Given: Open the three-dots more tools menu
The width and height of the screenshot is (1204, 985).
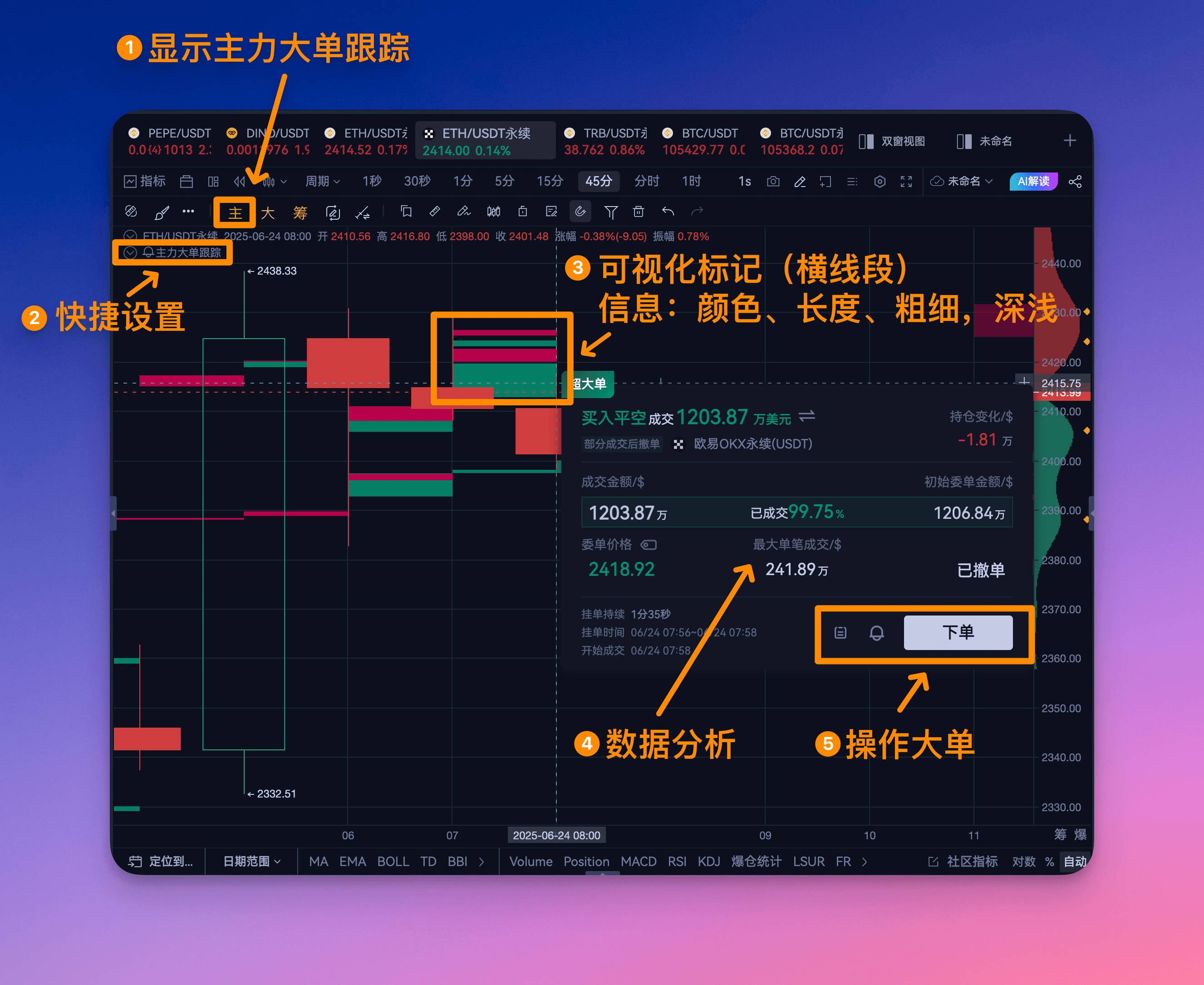Looking at the screenshot, I should click(x=188, y=211).
